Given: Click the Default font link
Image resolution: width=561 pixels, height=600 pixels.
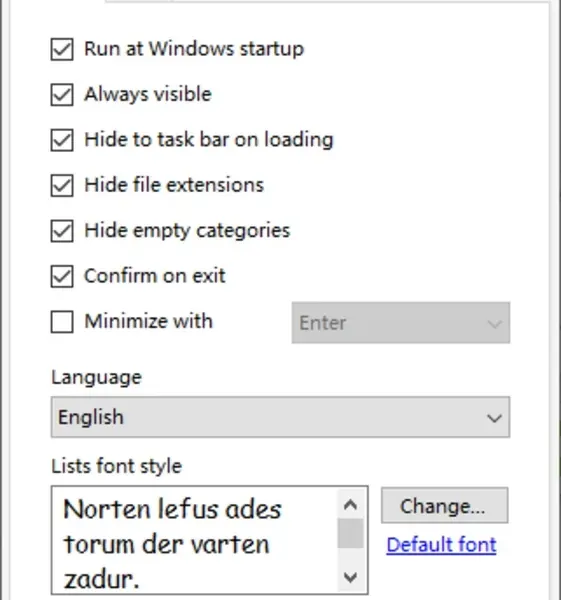Looking at the screenshot, I should pyautogui.click(x=442, y=545).
